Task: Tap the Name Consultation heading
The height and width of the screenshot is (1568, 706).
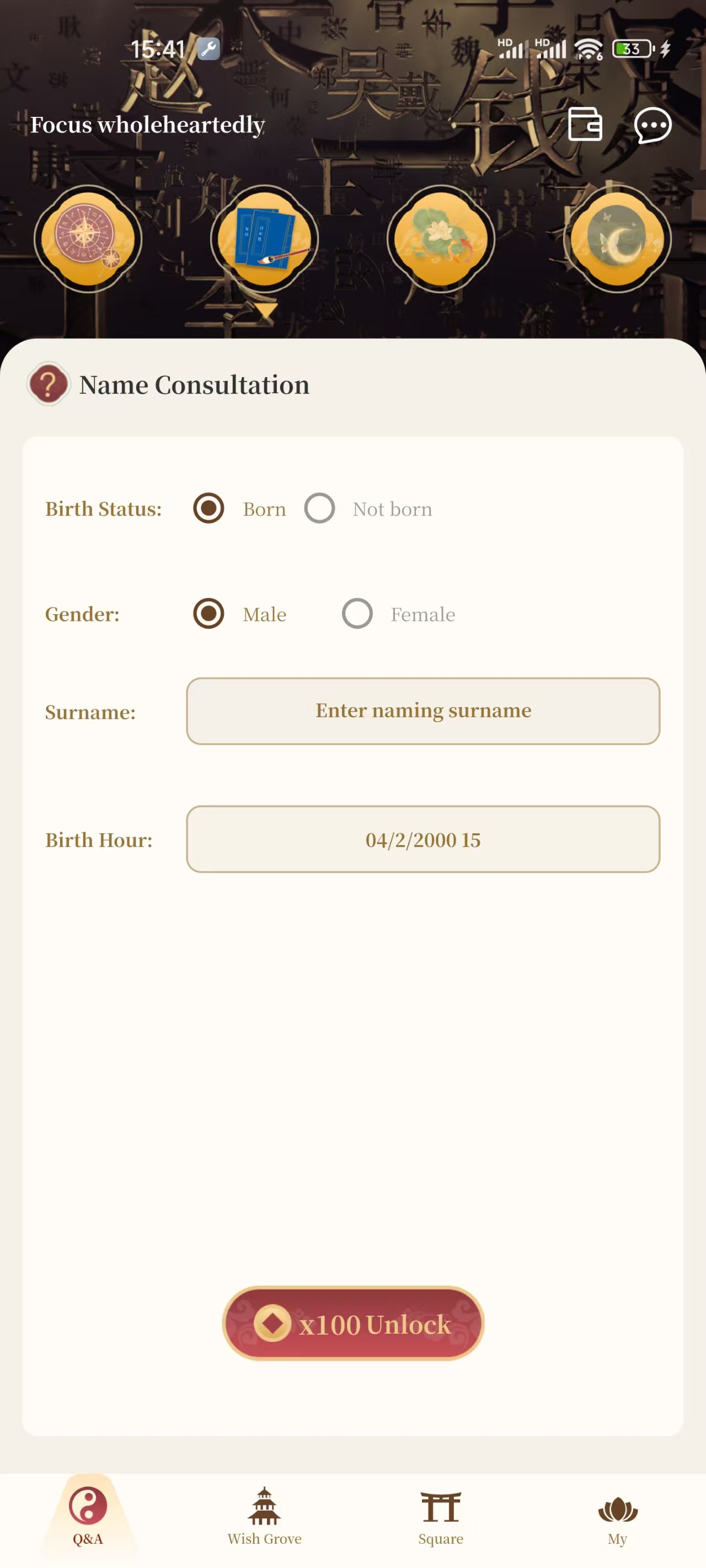Action: pyautogui.click(x=194, y=385)
